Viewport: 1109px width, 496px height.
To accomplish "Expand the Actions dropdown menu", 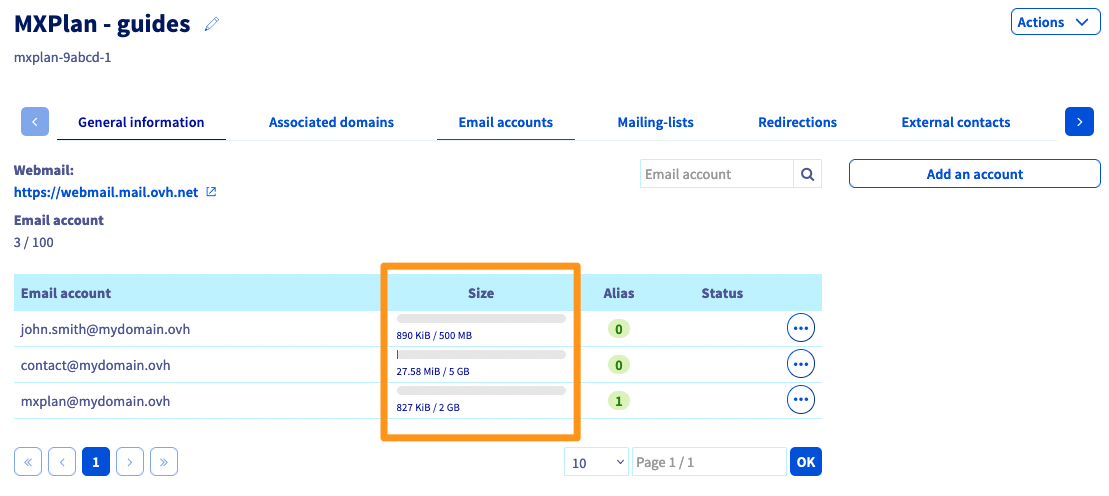I will pos(1055,22).
